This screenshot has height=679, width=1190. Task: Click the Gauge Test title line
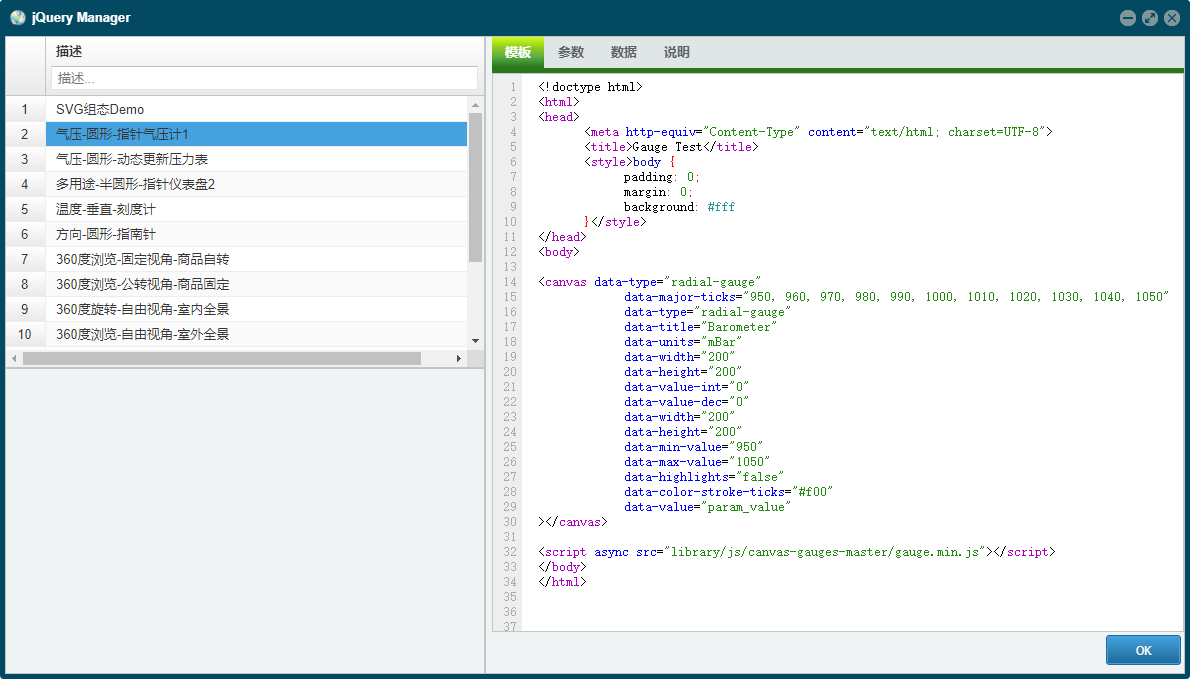pyautogui.click(x=672, y=146)
